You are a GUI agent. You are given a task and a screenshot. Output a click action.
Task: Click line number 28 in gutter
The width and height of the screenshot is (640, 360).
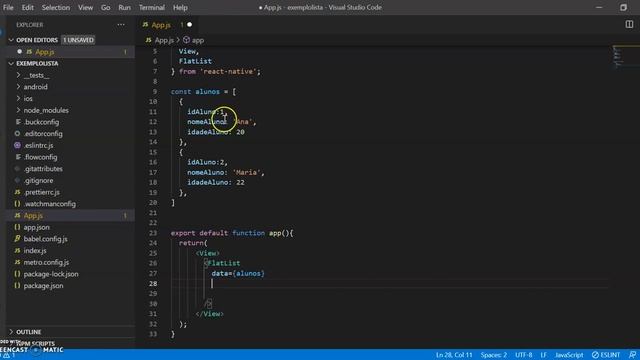(x=153, y=284)
